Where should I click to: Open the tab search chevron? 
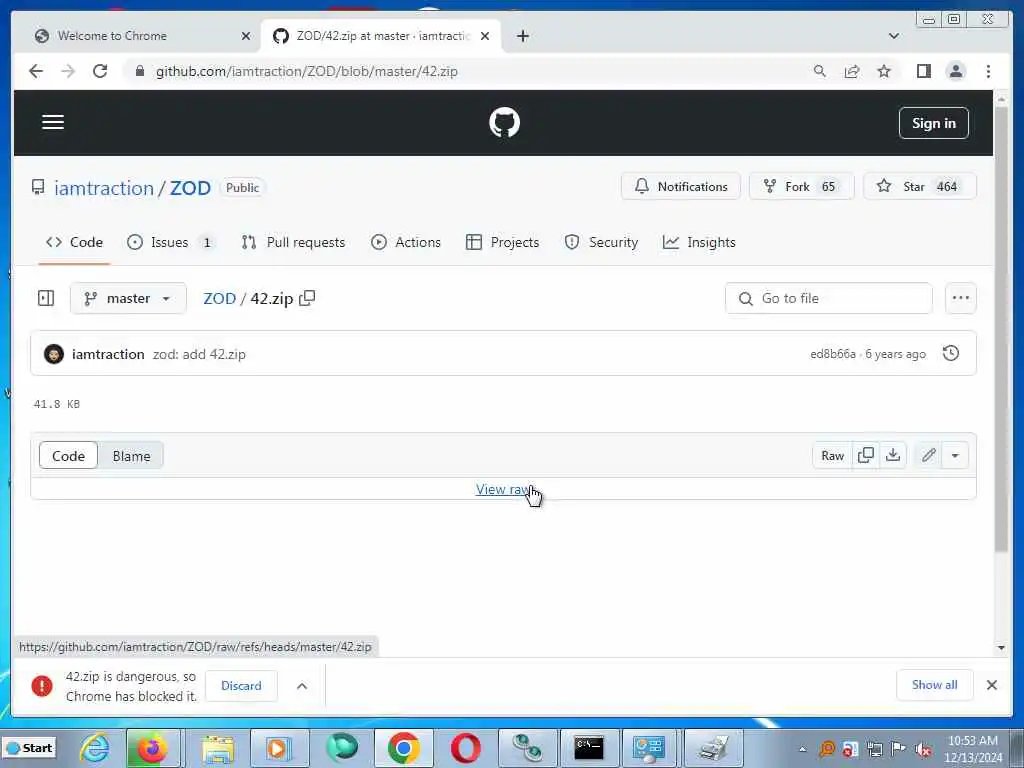pos(893,36)
